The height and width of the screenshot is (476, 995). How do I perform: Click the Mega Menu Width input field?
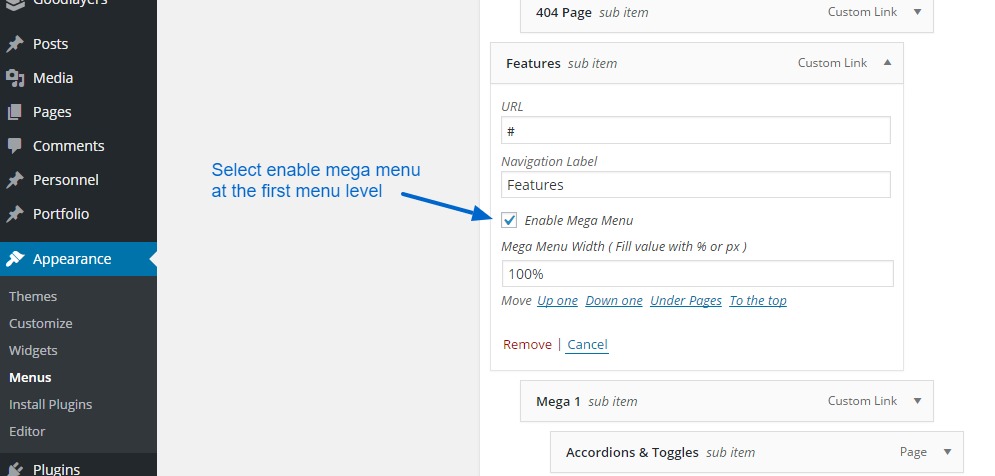click(x=697, y=274)
